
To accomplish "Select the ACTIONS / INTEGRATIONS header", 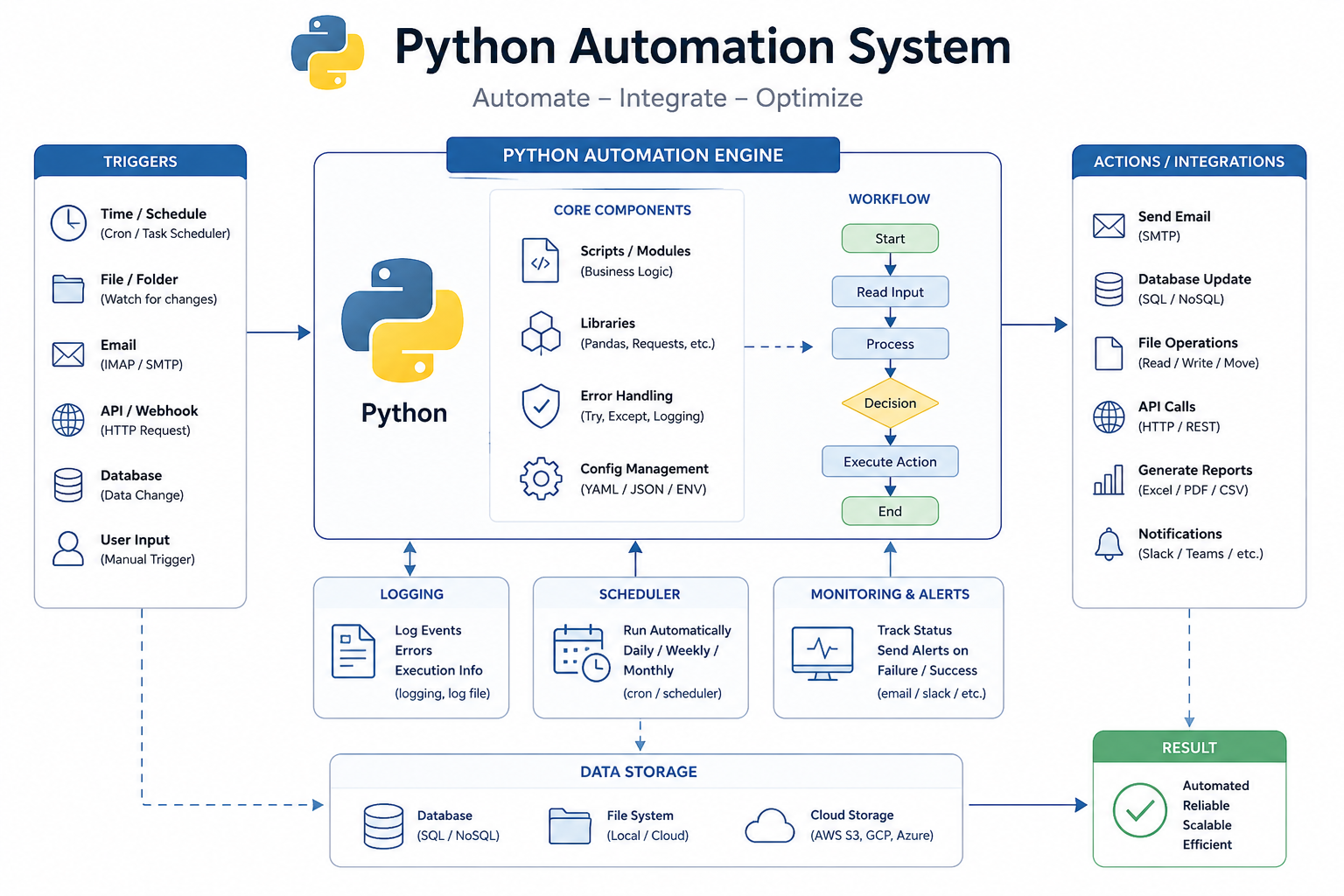I will [x=1189, y=162].
